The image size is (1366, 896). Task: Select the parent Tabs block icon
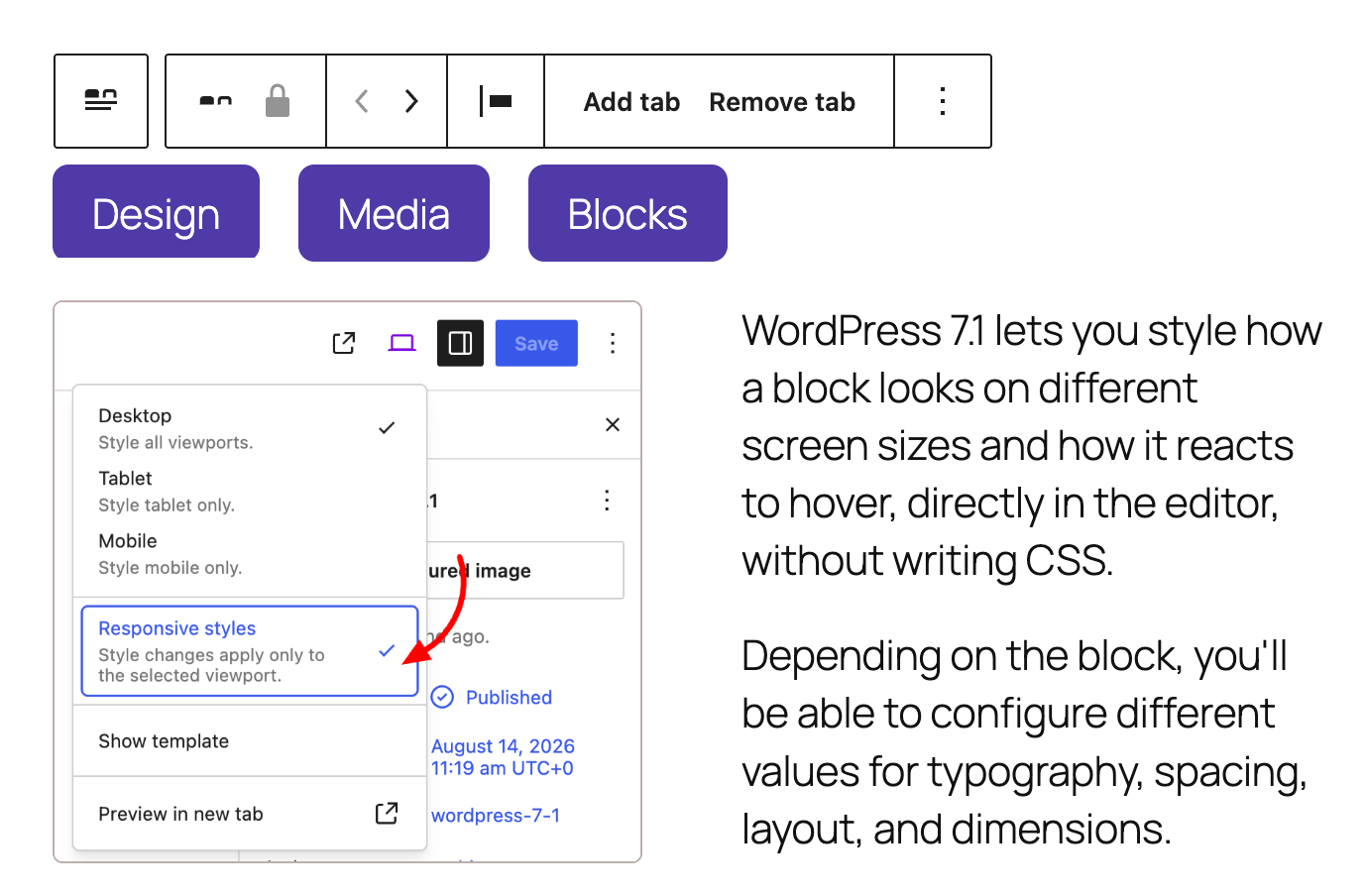pos(101,101)
